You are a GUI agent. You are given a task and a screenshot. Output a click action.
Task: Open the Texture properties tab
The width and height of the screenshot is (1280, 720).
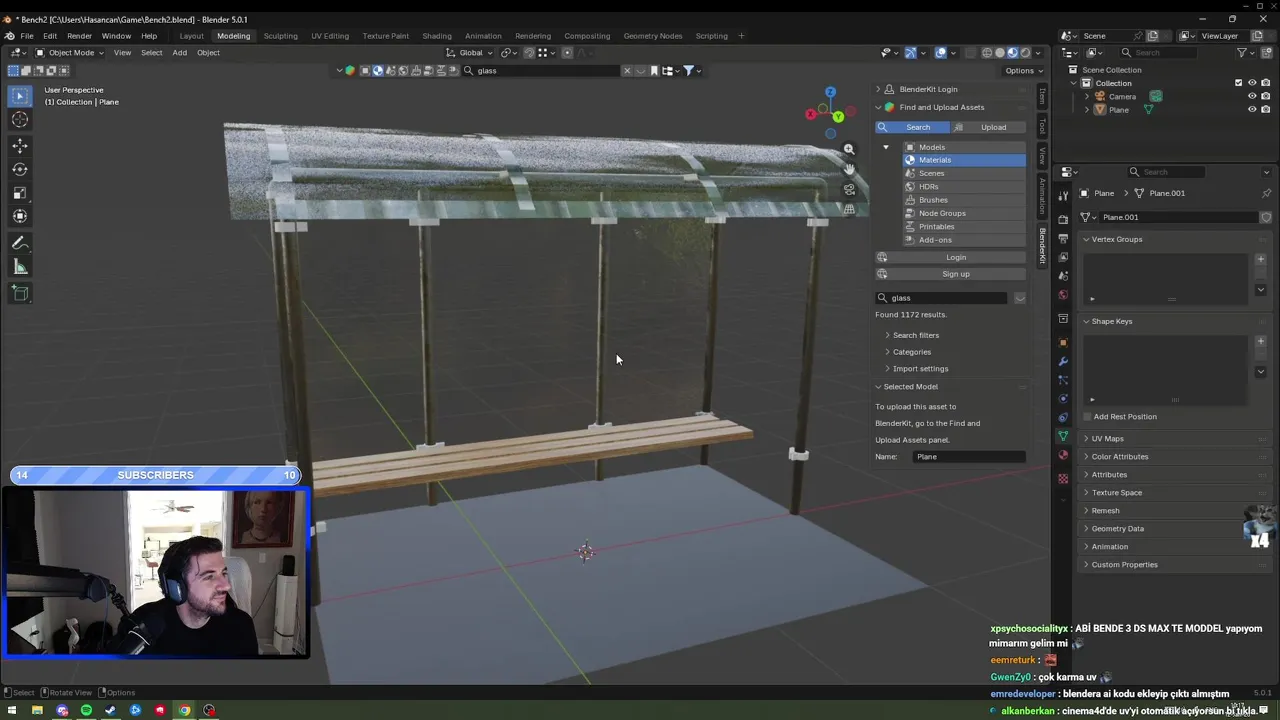pos(1063,478)
